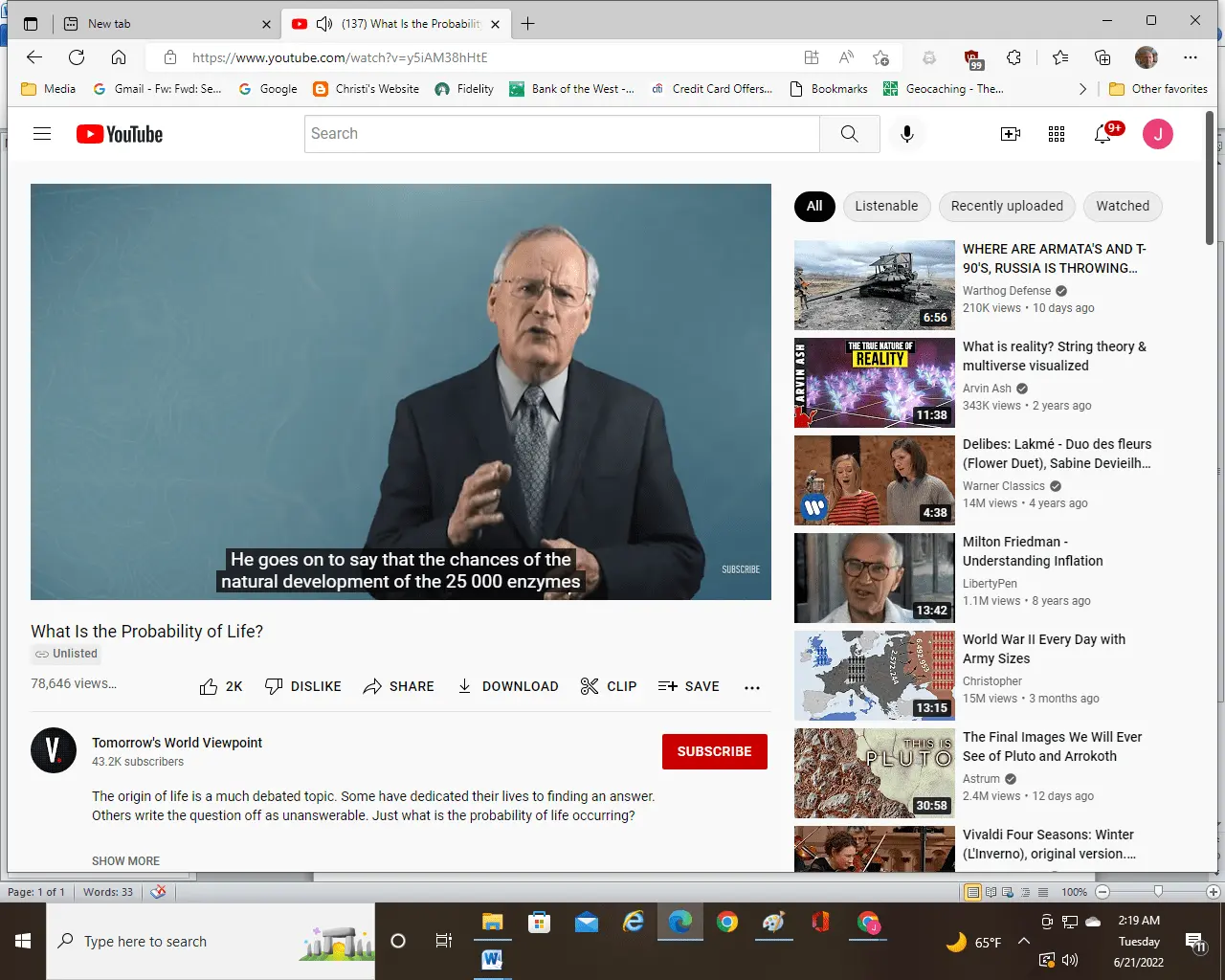Open the Tomorrow's World Viewpoint channel avatar

tap(54, 750)
